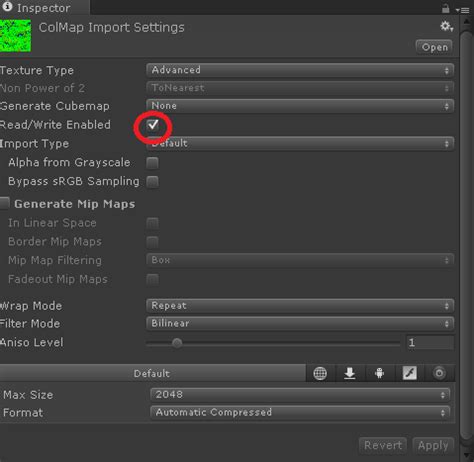Toggle the Fadeout Mip Maps checkbox
This screenshot has width=474, height=462.
point(153,279)
